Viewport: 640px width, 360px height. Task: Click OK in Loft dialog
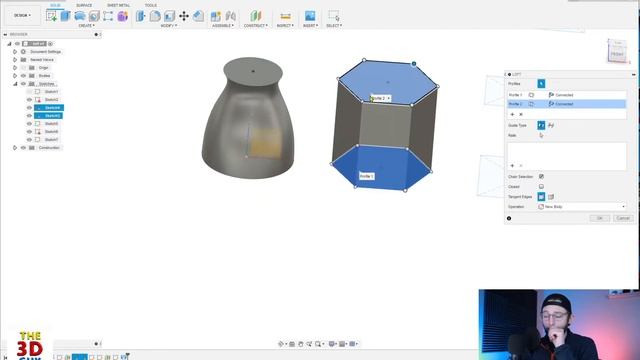pyautogui.click(x=600, y=218)
